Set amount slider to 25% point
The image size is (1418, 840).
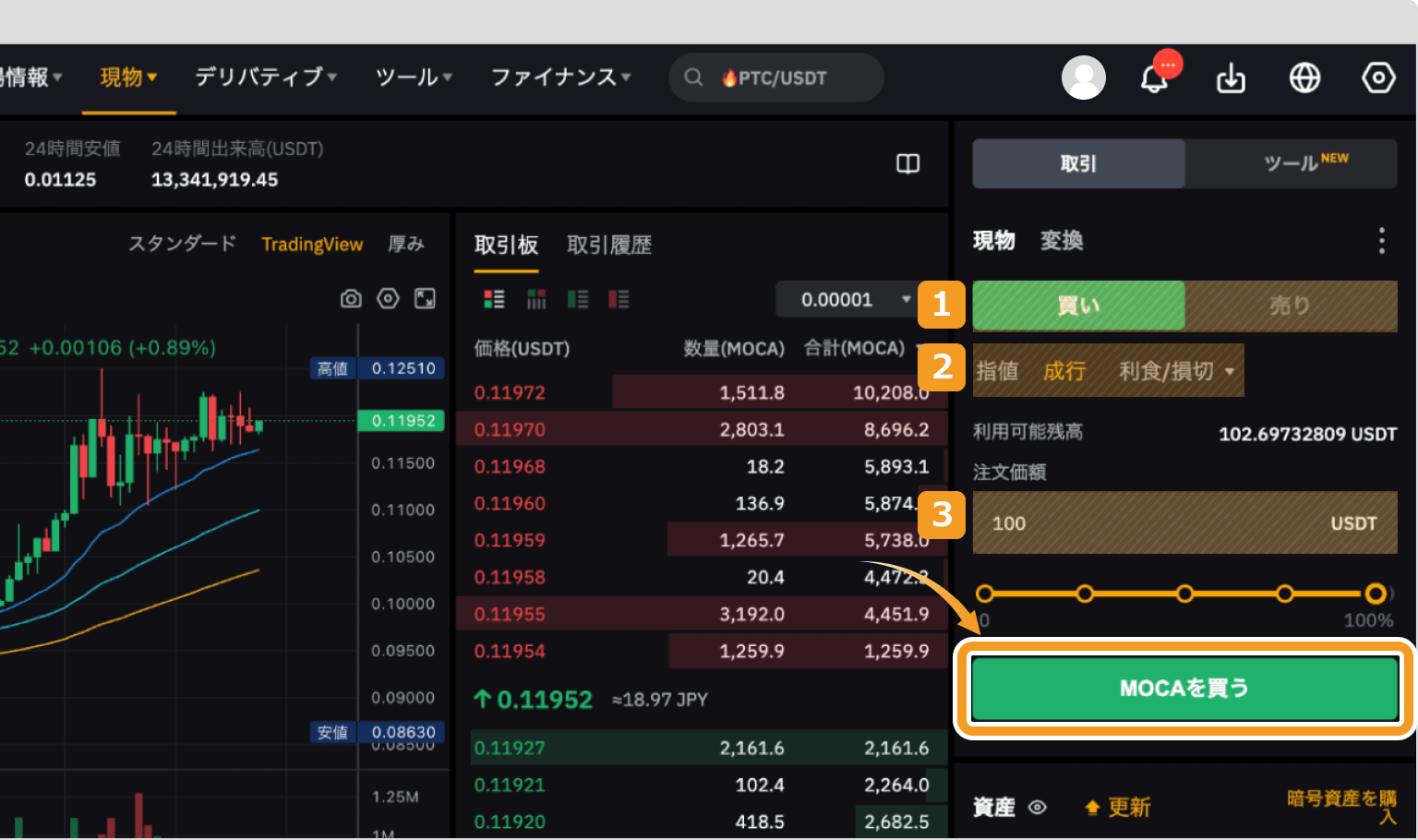click(x=1085, y=594)
